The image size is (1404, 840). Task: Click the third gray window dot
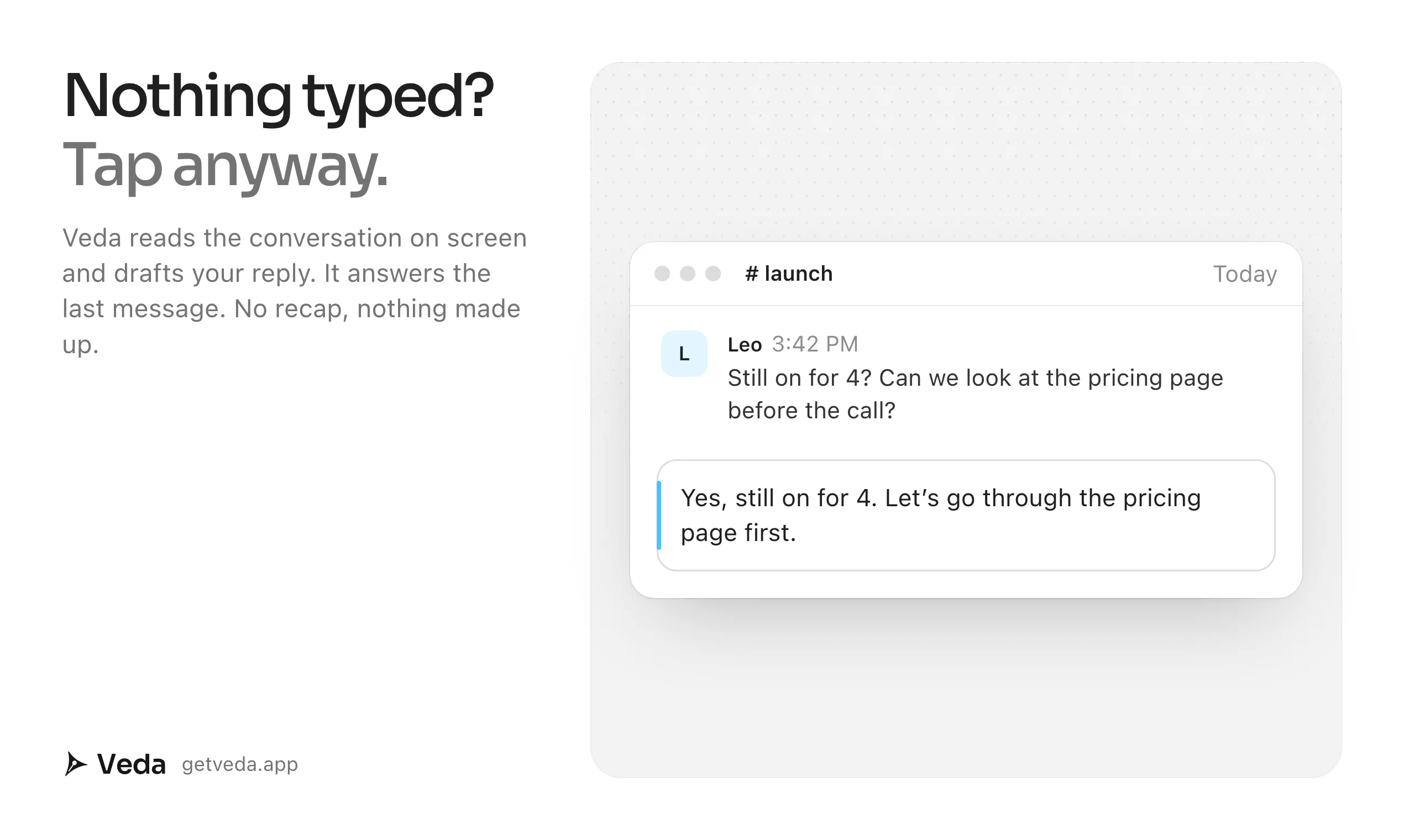(x=713, y=274)
